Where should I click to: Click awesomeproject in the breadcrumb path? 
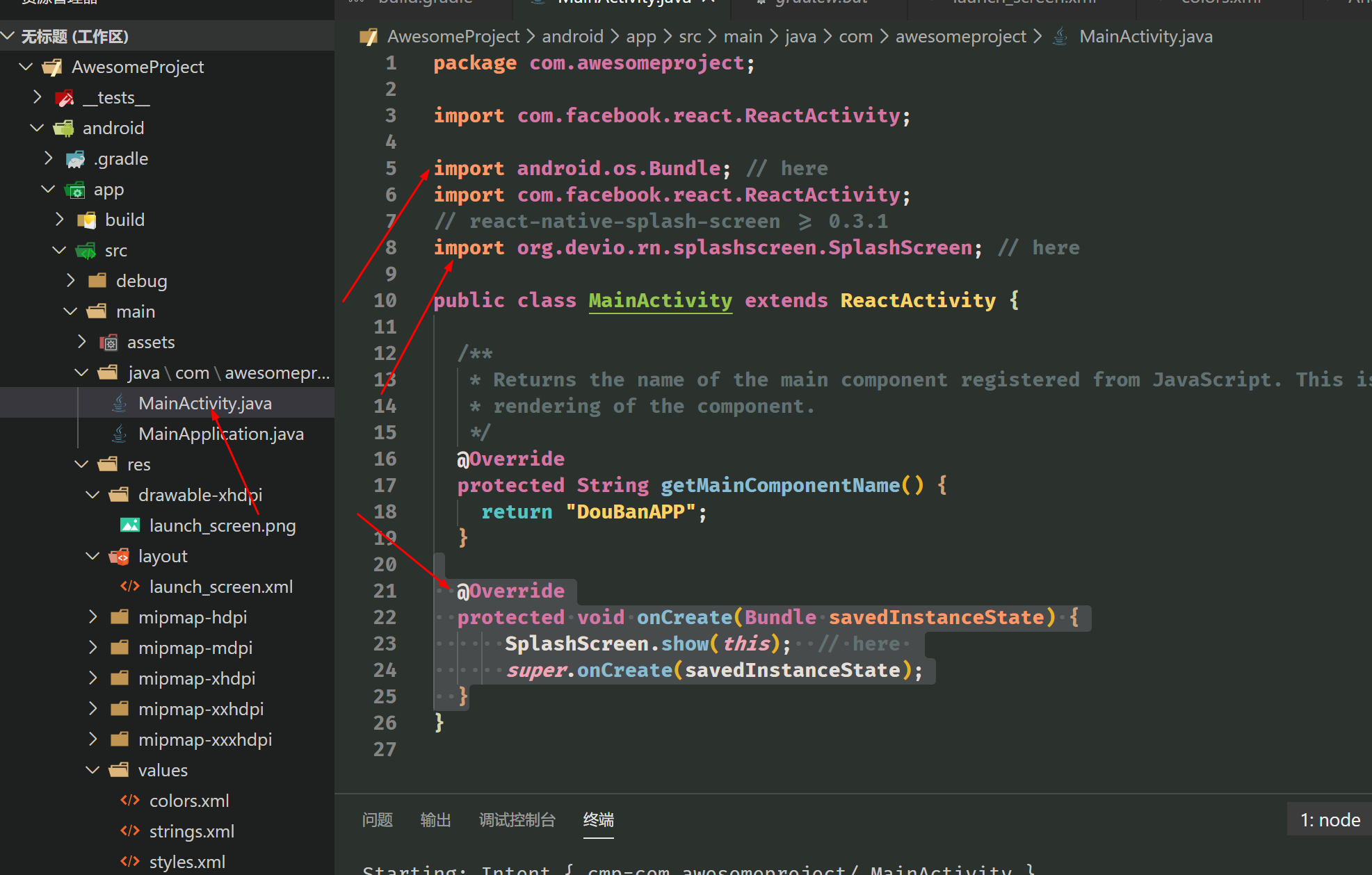tap(960, 36)
